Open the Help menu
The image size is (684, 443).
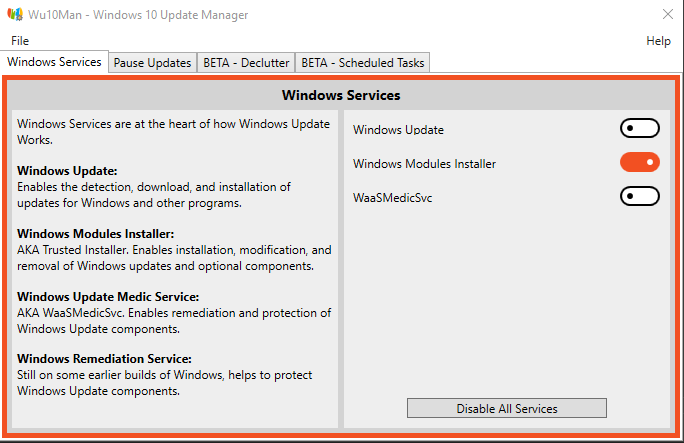pos(658,41)
